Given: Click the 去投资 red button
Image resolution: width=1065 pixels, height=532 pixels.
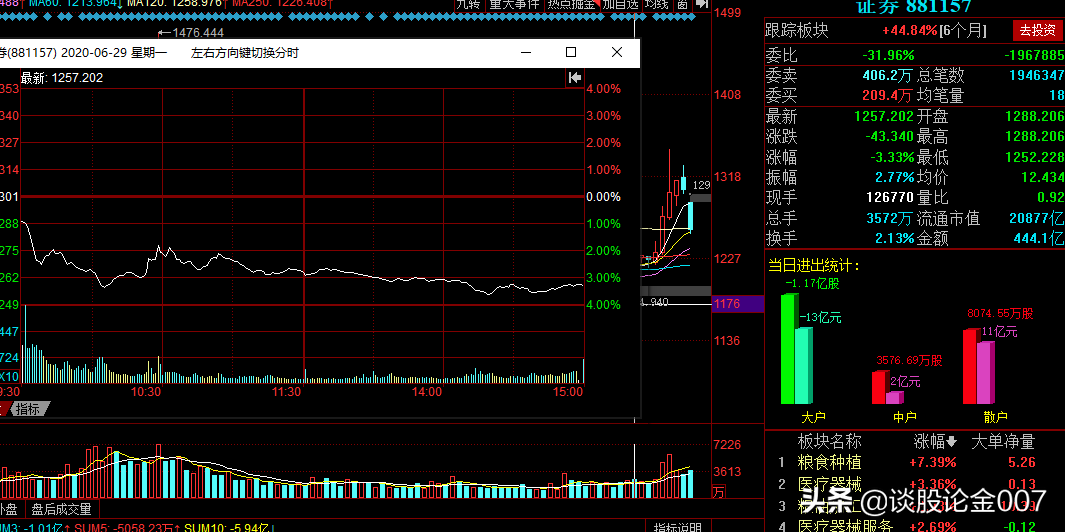Looking at the screenshot, I should click(1037, 30).
